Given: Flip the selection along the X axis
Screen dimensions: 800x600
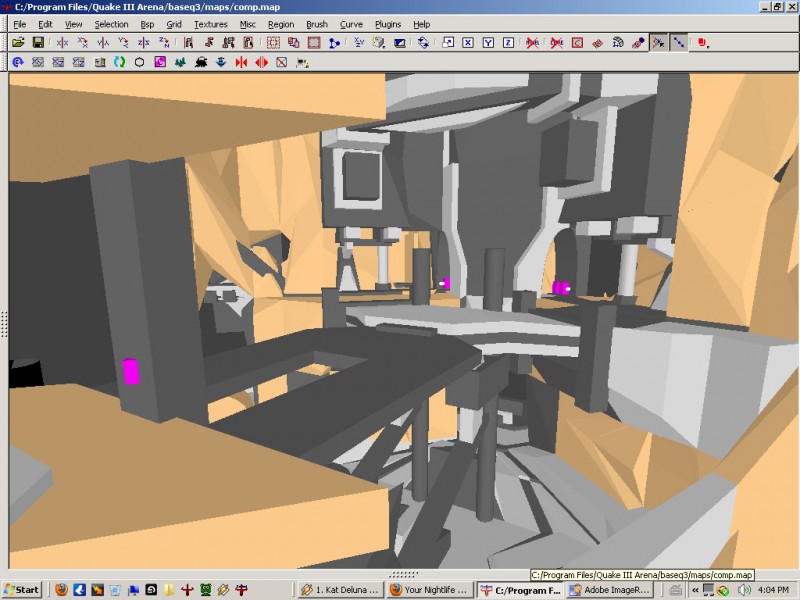Looking at the screenshot, I should click(x=62, y=43).
